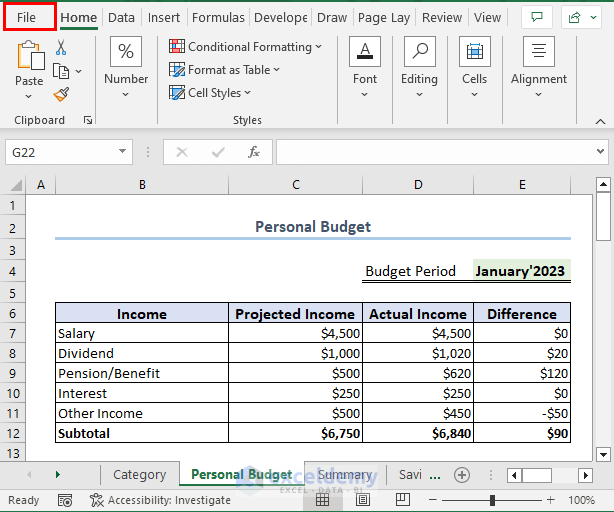Click the zoom slider handle
Image resolution: width=614 pixels, height=512 pixels.
492,500
